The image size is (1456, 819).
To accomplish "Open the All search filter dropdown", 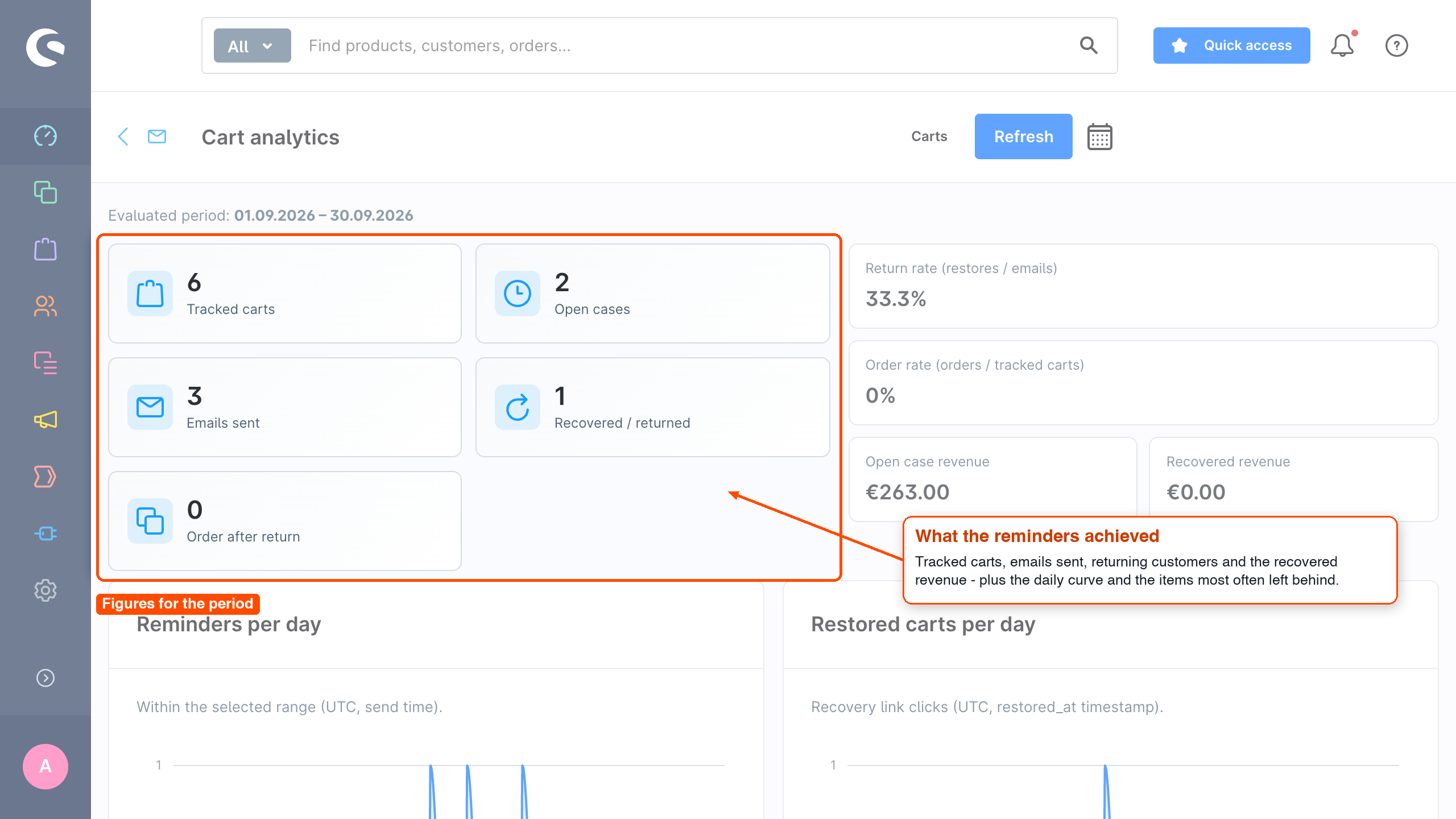I will point(252,45).
